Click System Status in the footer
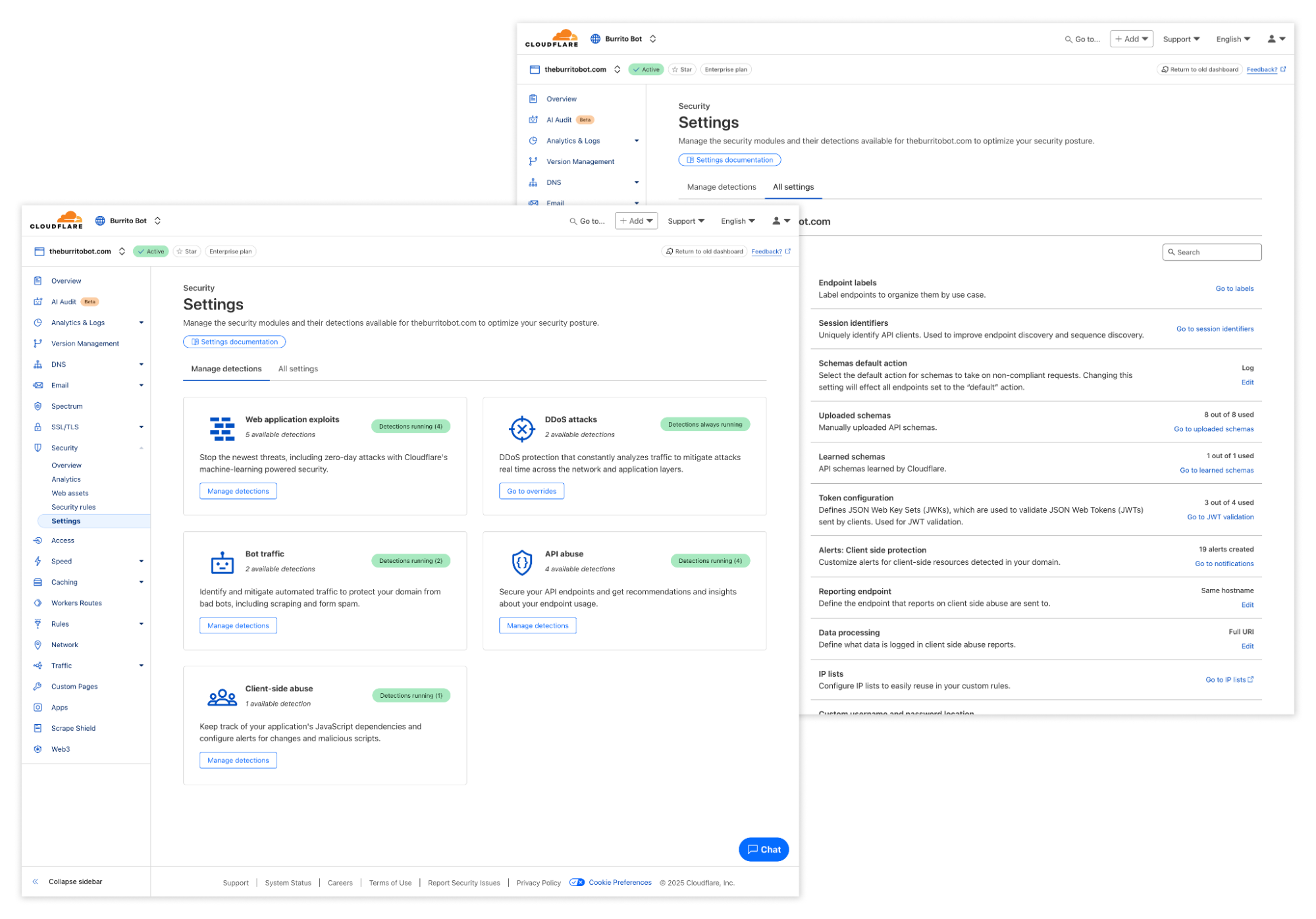1316x919 pixels. pyautogui.click(x=288, y=883)
